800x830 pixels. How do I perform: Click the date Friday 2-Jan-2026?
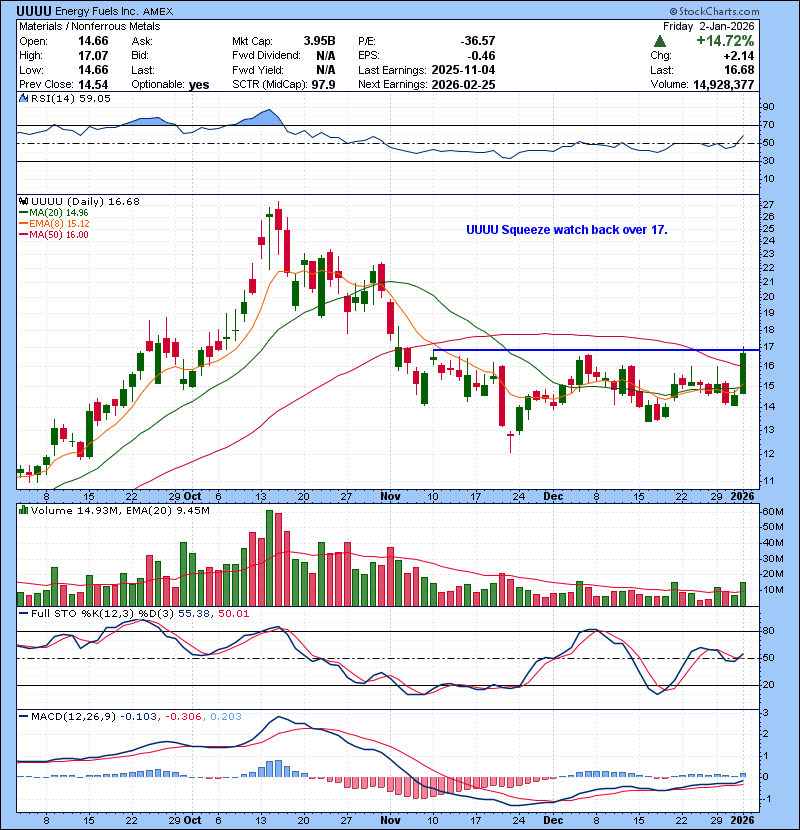point(708,26)
